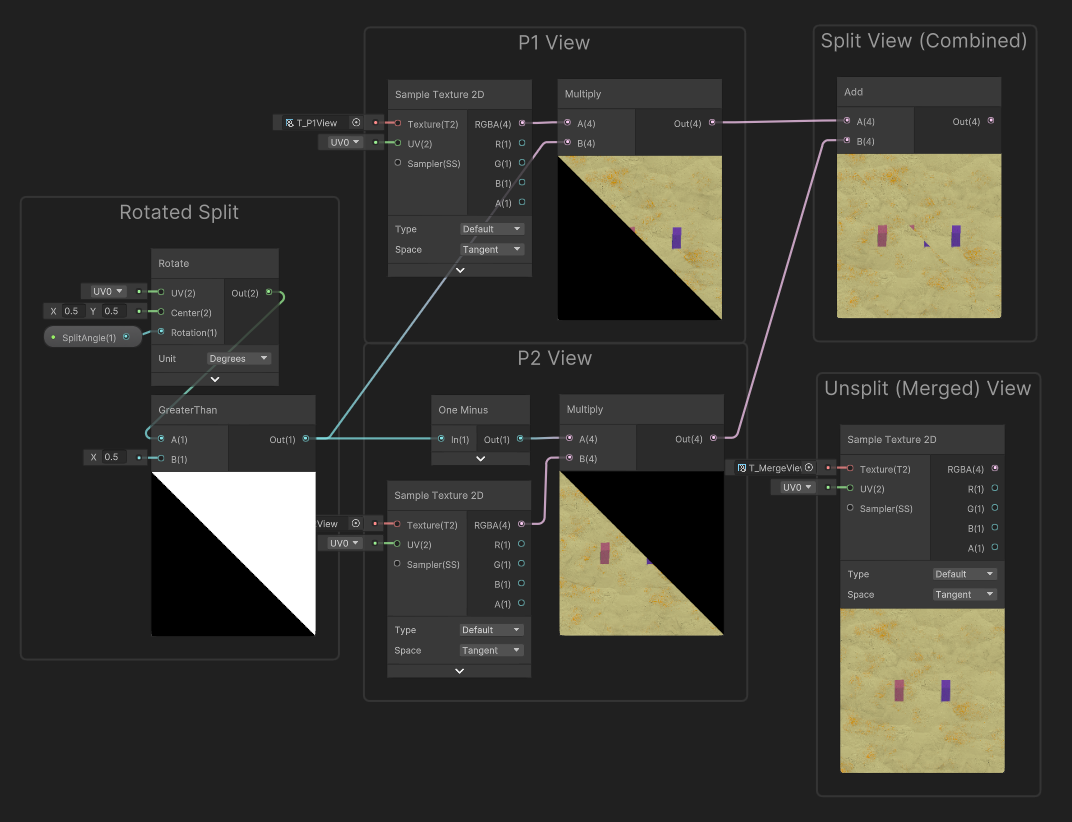Click One Minus In(1) input port
Viewport: 1072px width, 822px height.
[441, 438]
